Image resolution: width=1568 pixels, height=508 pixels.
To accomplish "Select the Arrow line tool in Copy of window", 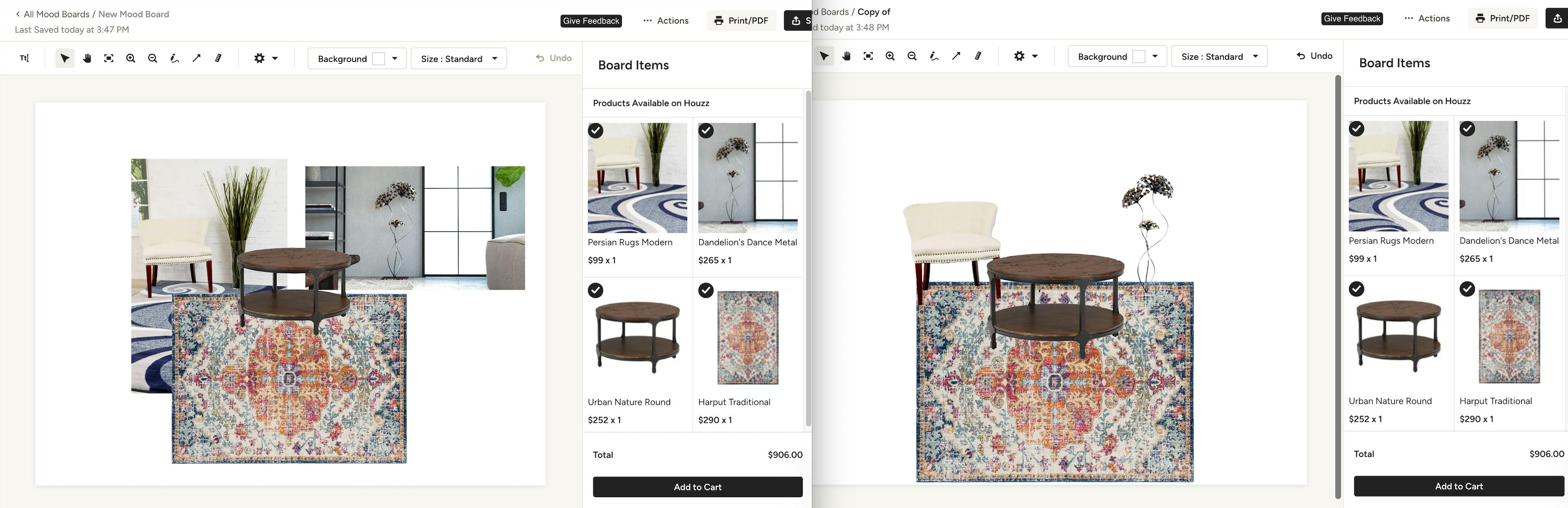I will pyautogui.click(x=956, y=56).
